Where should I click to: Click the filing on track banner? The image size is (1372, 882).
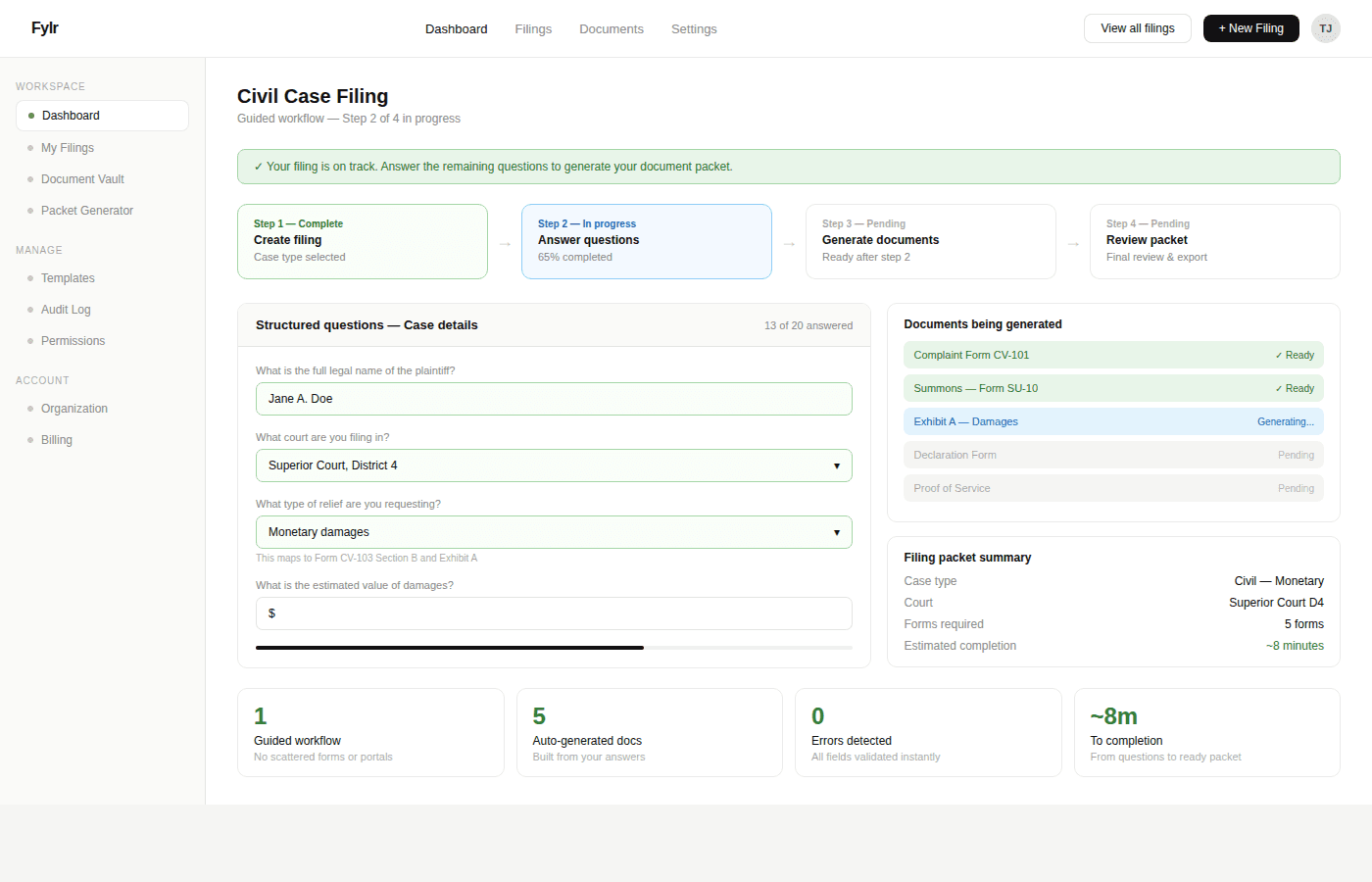pyautogui.click(x=789, y=167)
